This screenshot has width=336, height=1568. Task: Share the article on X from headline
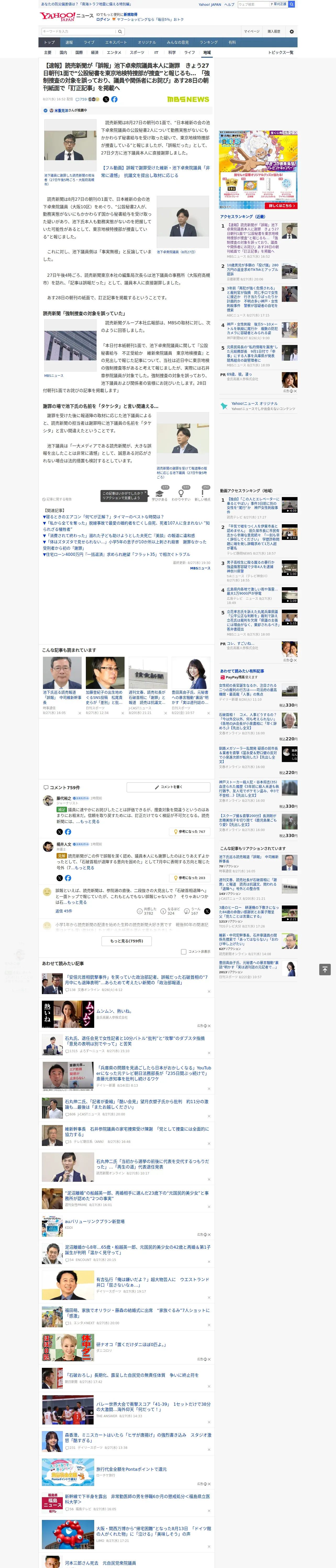106,99
